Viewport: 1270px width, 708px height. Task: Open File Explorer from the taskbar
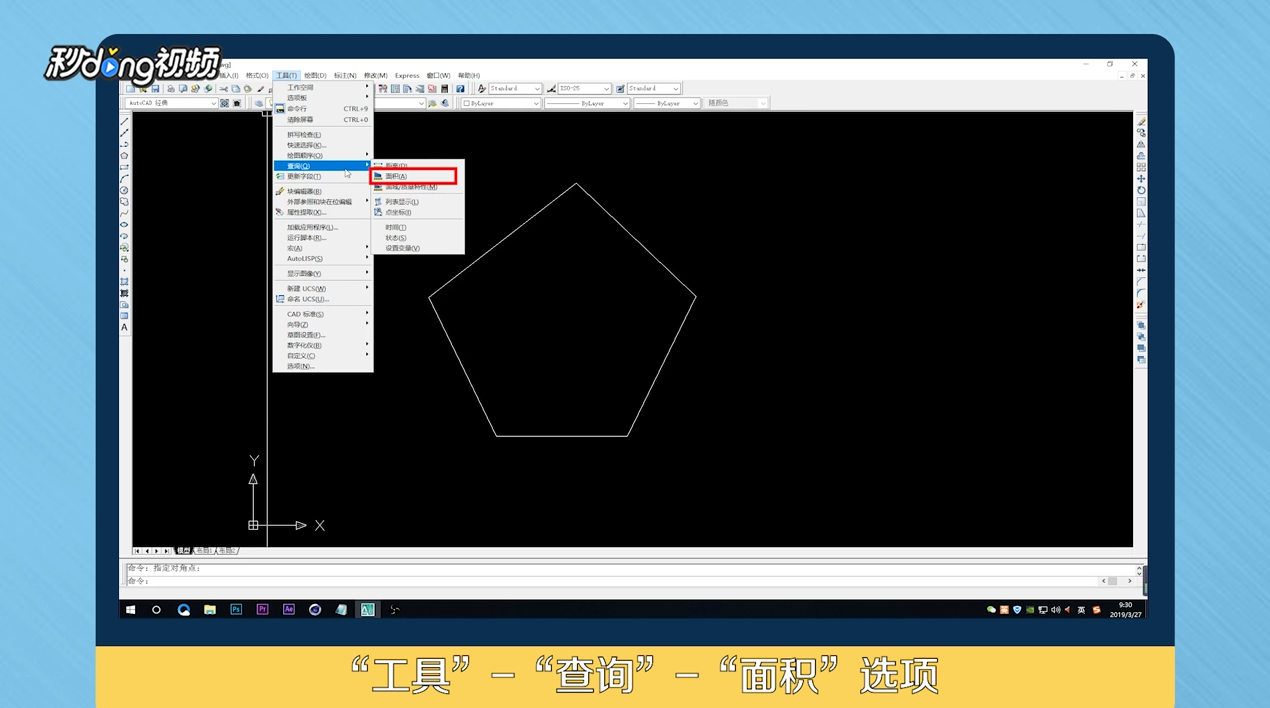point(210,609)
